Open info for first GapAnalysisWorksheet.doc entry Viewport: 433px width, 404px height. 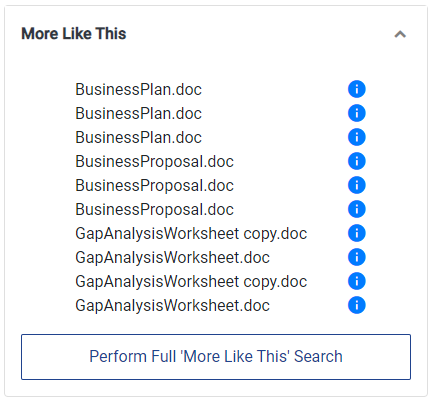(357, 257)
